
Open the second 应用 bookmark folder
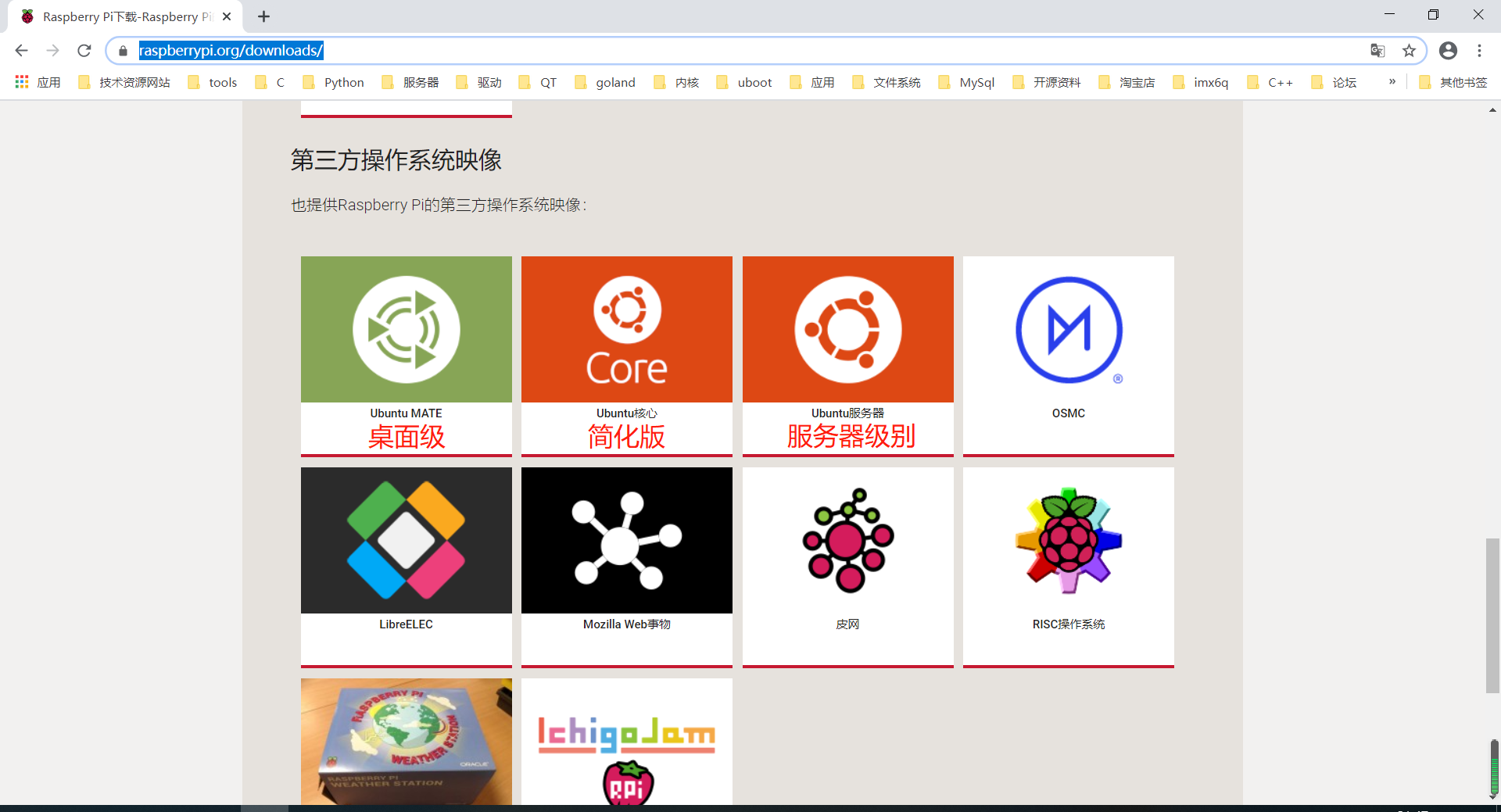click(x=812, y=82)
